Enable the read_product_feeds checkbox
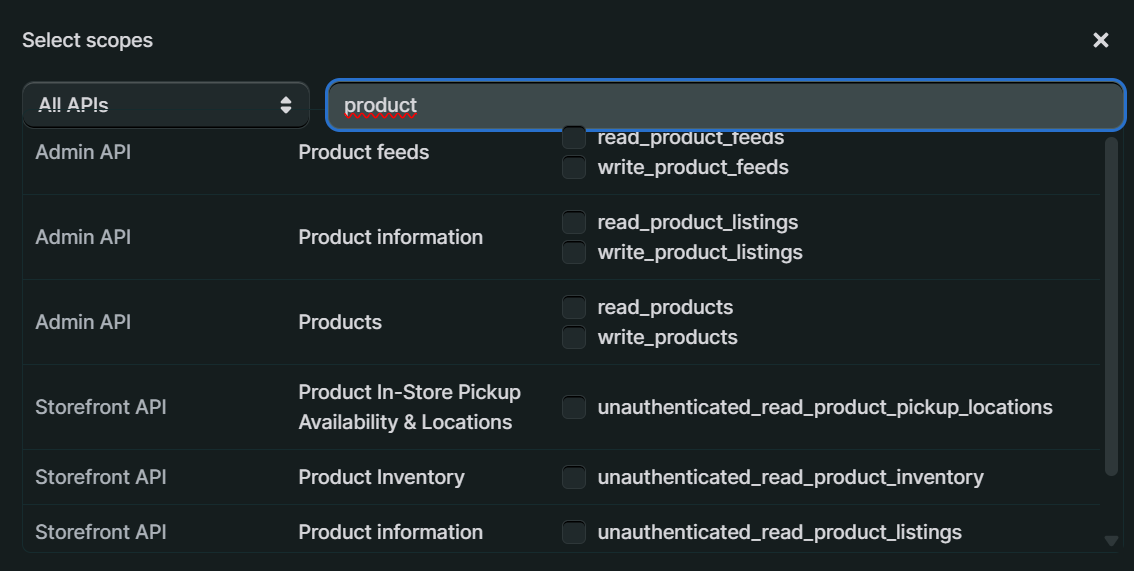1134x571 pixels. [574, 137]
